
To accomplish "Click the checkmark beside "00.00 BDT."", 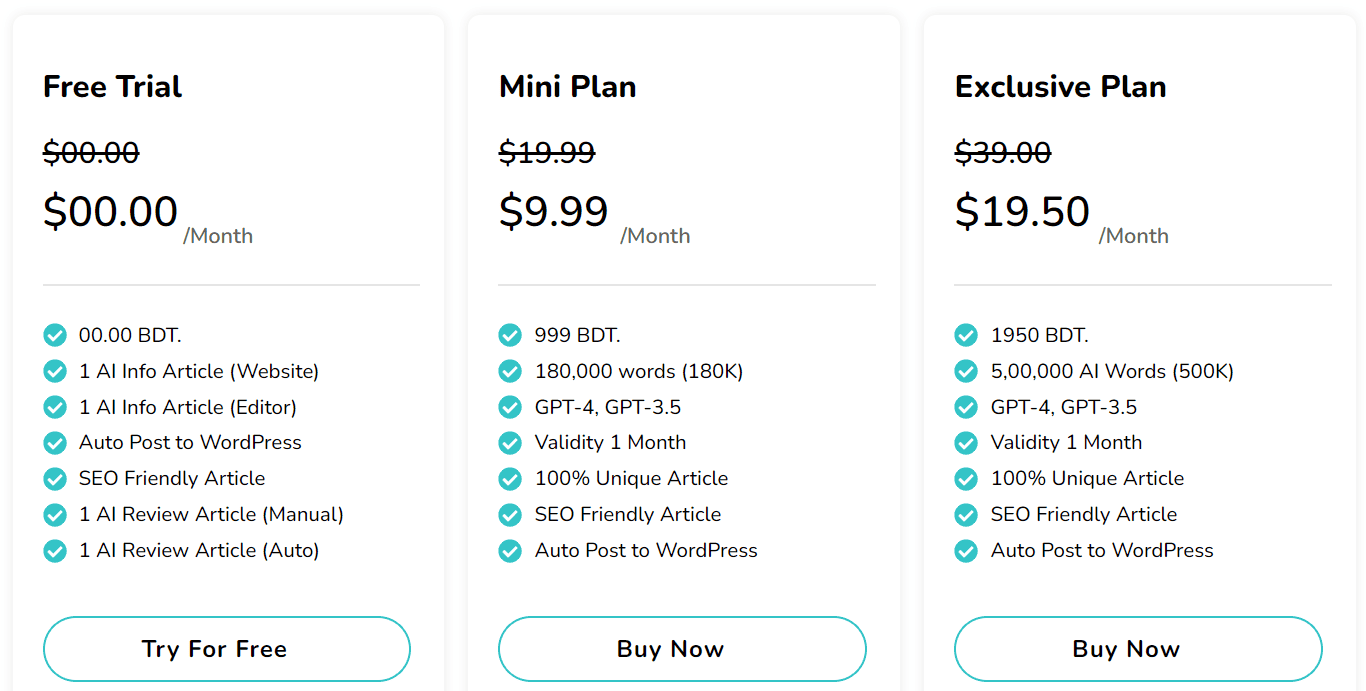I will [55, 335].
